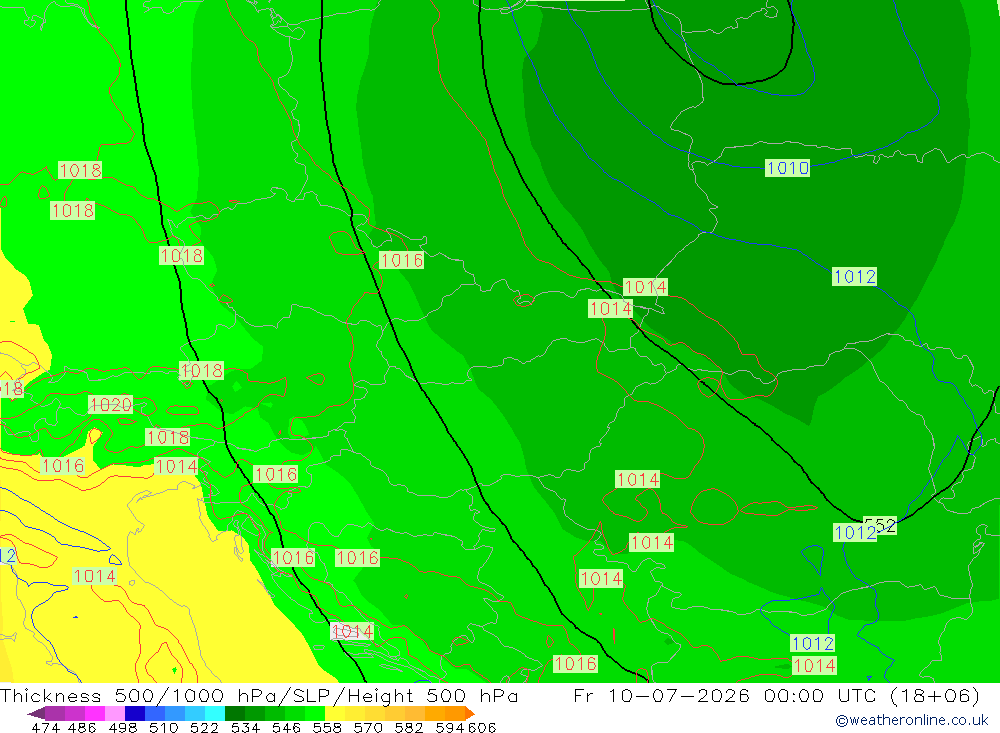Image resolution: width=1000 pixels, height=733 pixels.
Task: Click the 582 legend value
Action: (408, 727)
